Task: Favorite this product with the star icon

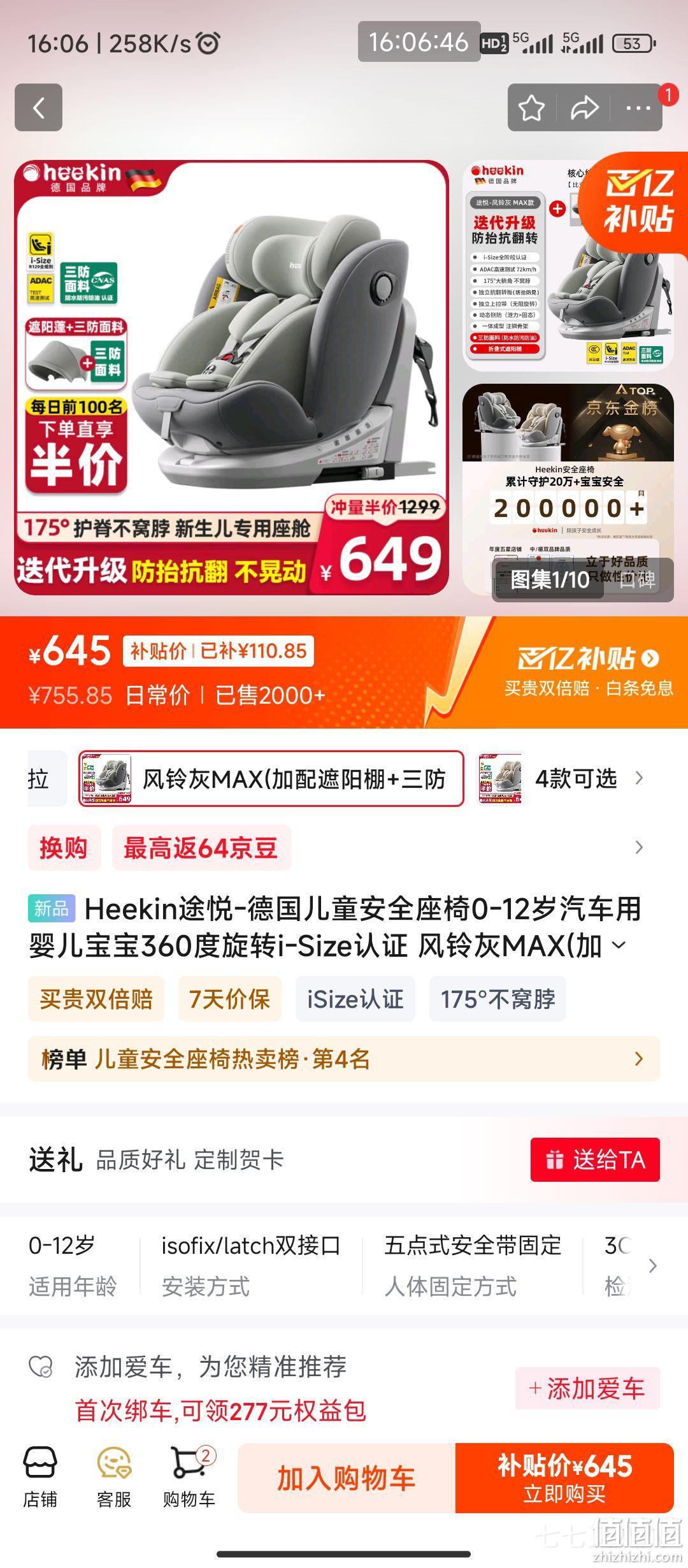Action: pos(531,108)
